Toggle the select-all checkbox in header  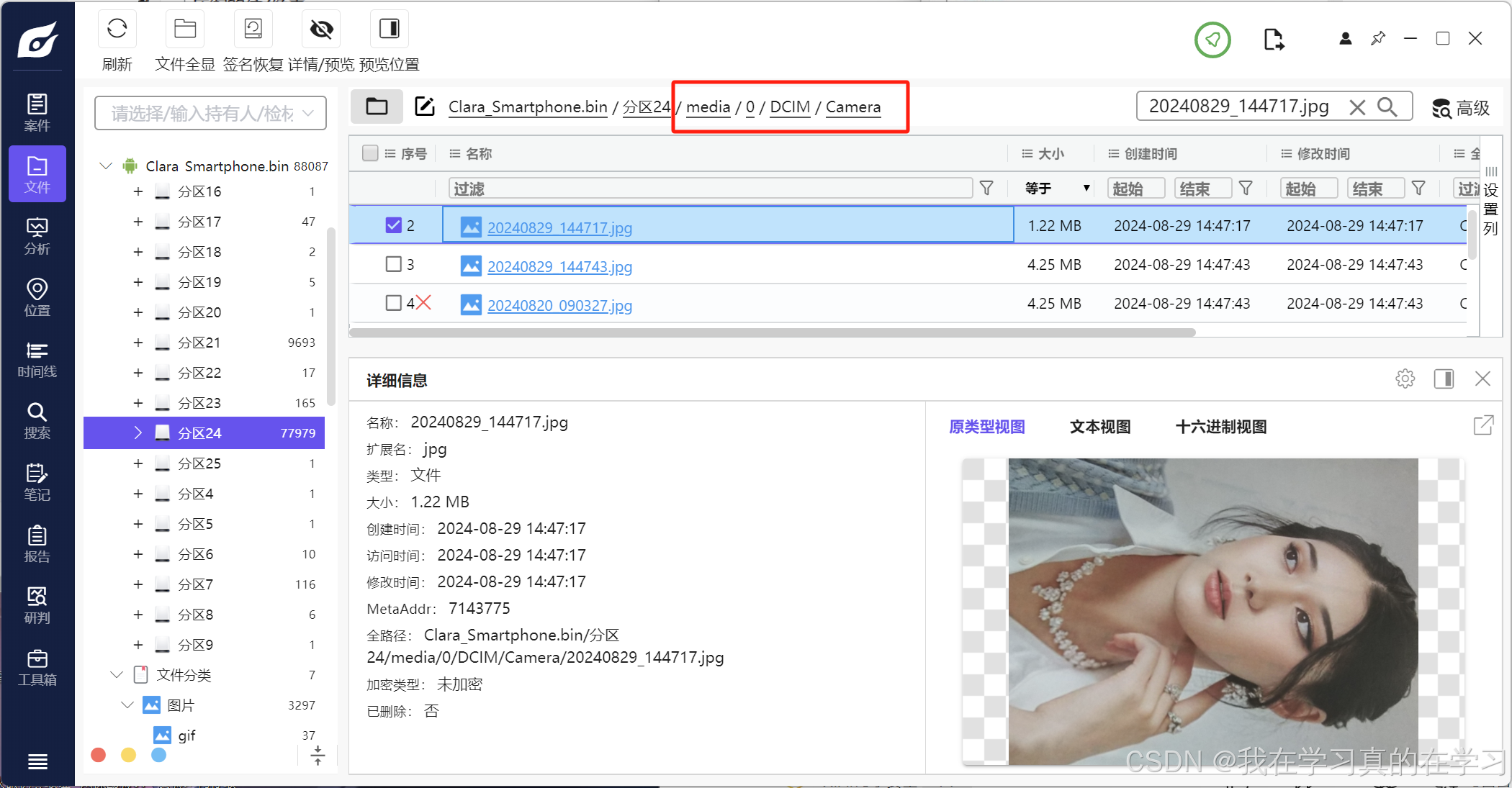coord(370,153)
